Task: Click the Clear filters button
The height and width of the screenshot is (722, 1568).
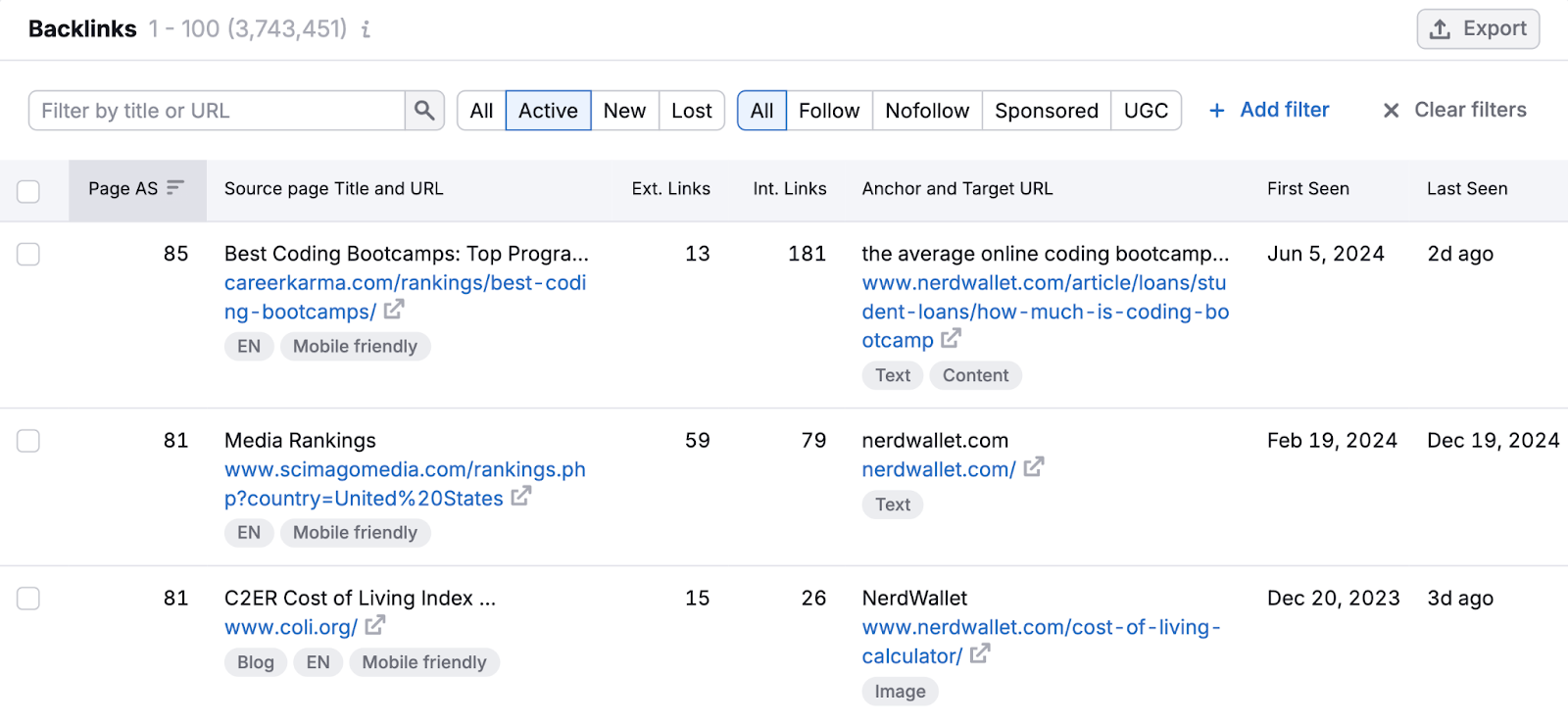Action: [1454, 110]
